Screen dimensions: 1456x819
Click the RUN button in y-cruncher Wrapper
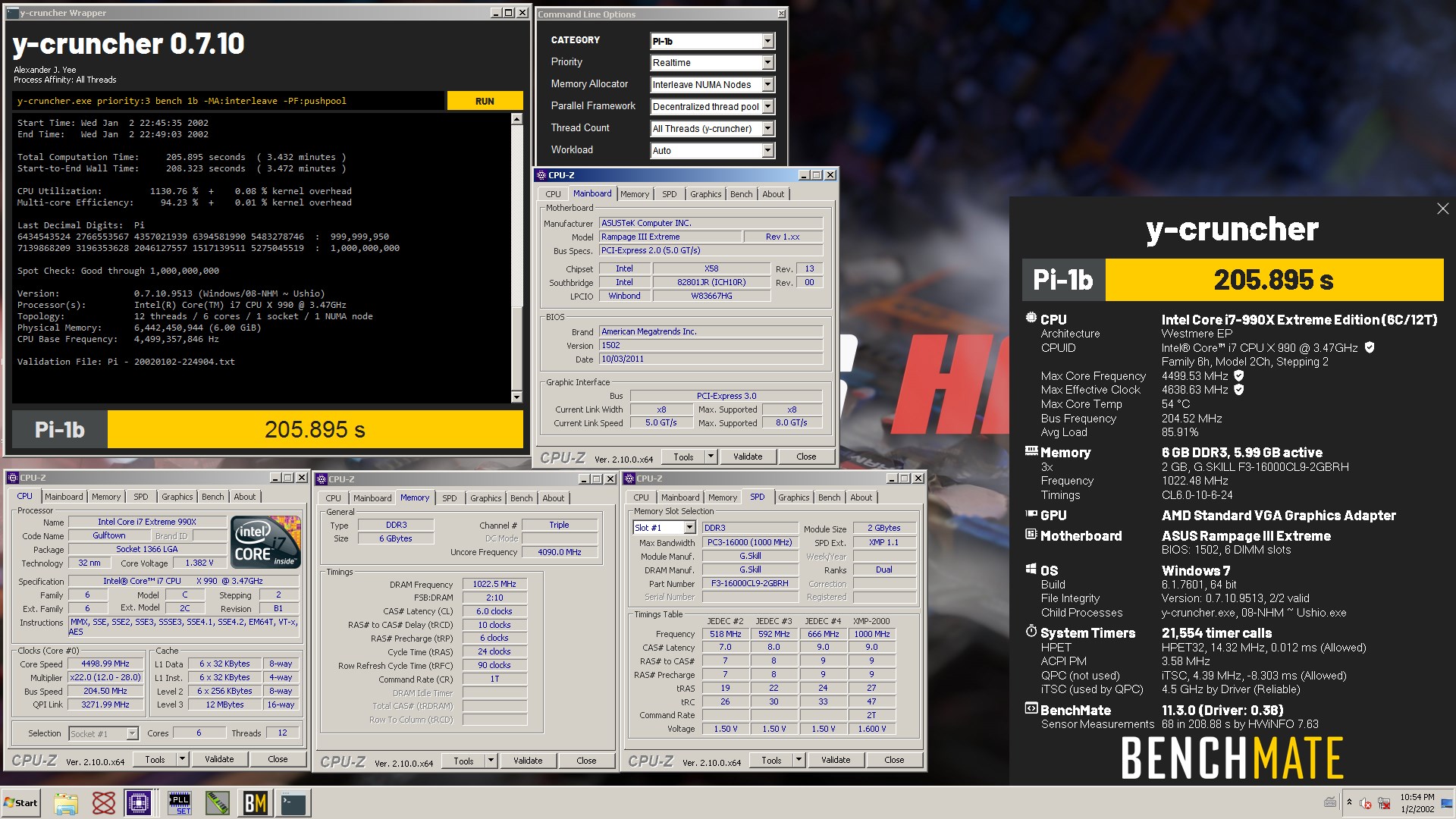point(485,101)
